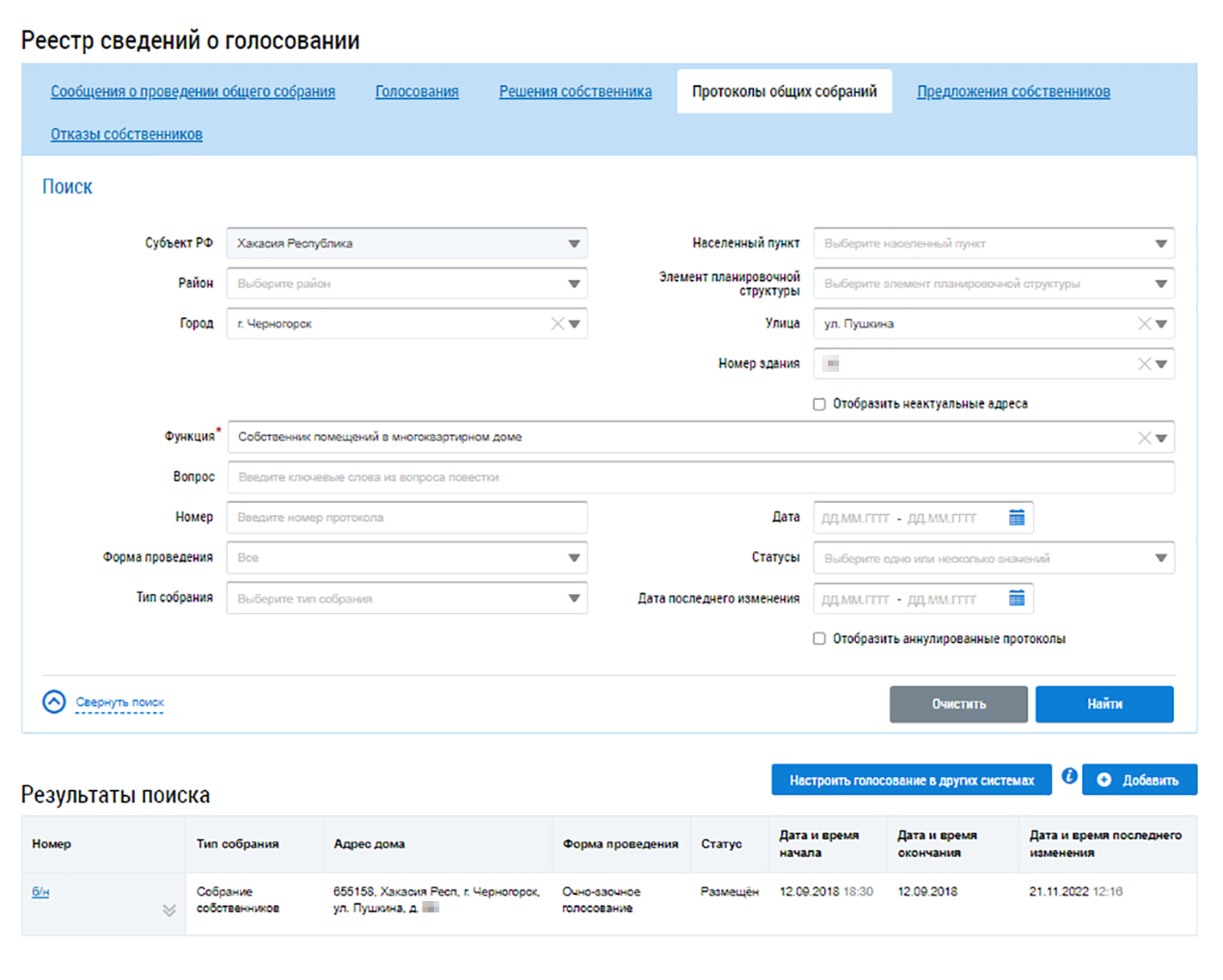The height and width of the screenshot is (980, 1223).
Task: Toggle Отобразить аннулированные протоколы checkbox
Action: (x=819, y=639)
